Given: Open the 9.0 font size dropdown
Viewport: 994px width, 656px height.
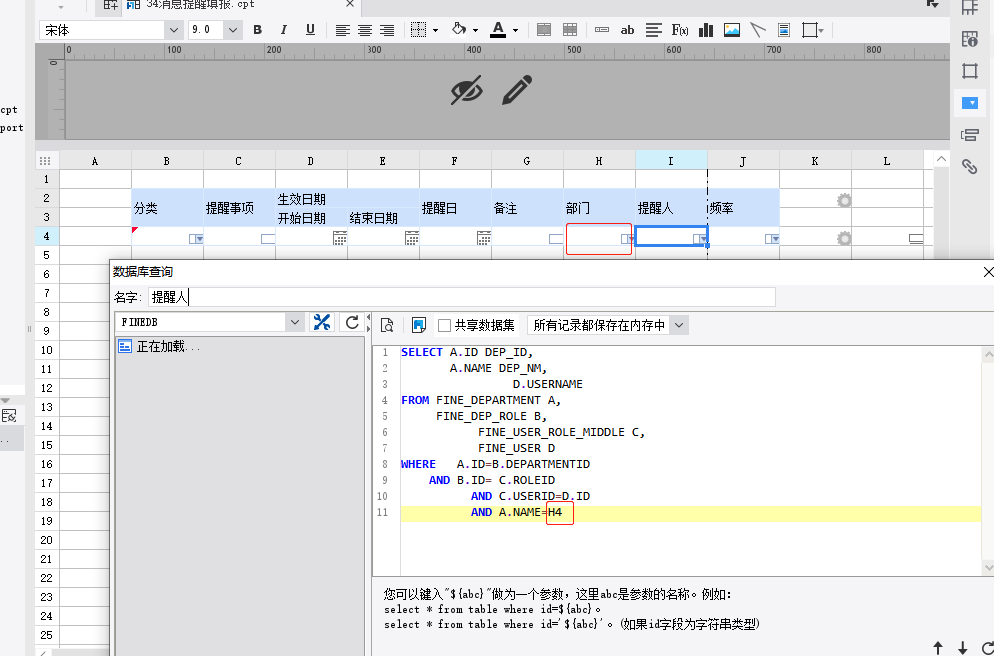Looking at the screenshot, I should [233, 30].
